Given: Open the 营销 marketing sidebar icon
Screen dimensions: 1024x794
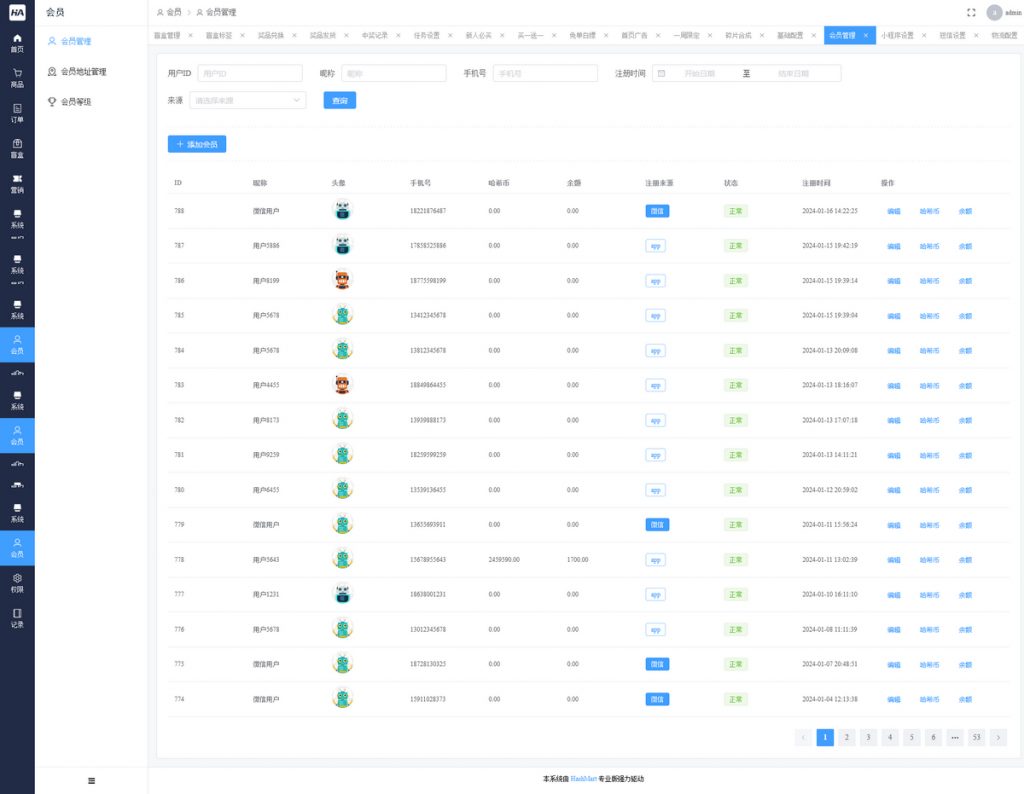Looking at the screenshot, I should click(x=17, y=183).
